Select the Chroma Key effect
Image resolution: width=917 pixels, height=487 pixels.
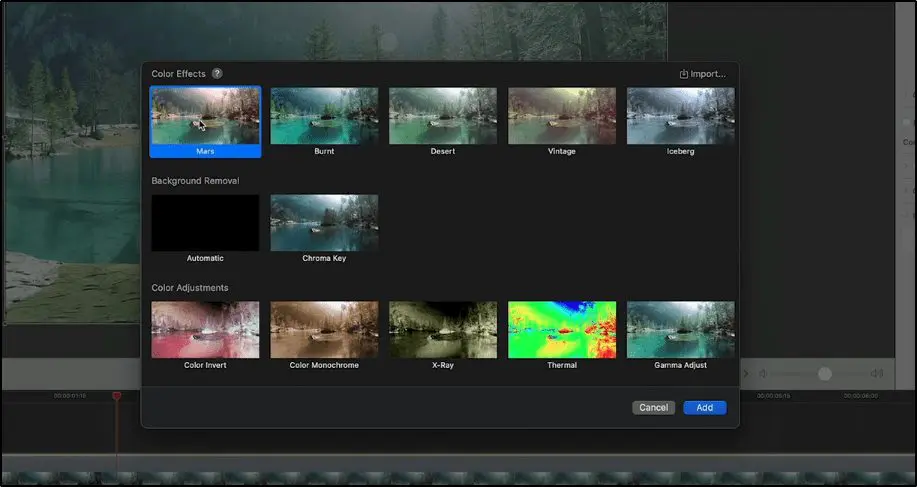click(x=324, y=223)
